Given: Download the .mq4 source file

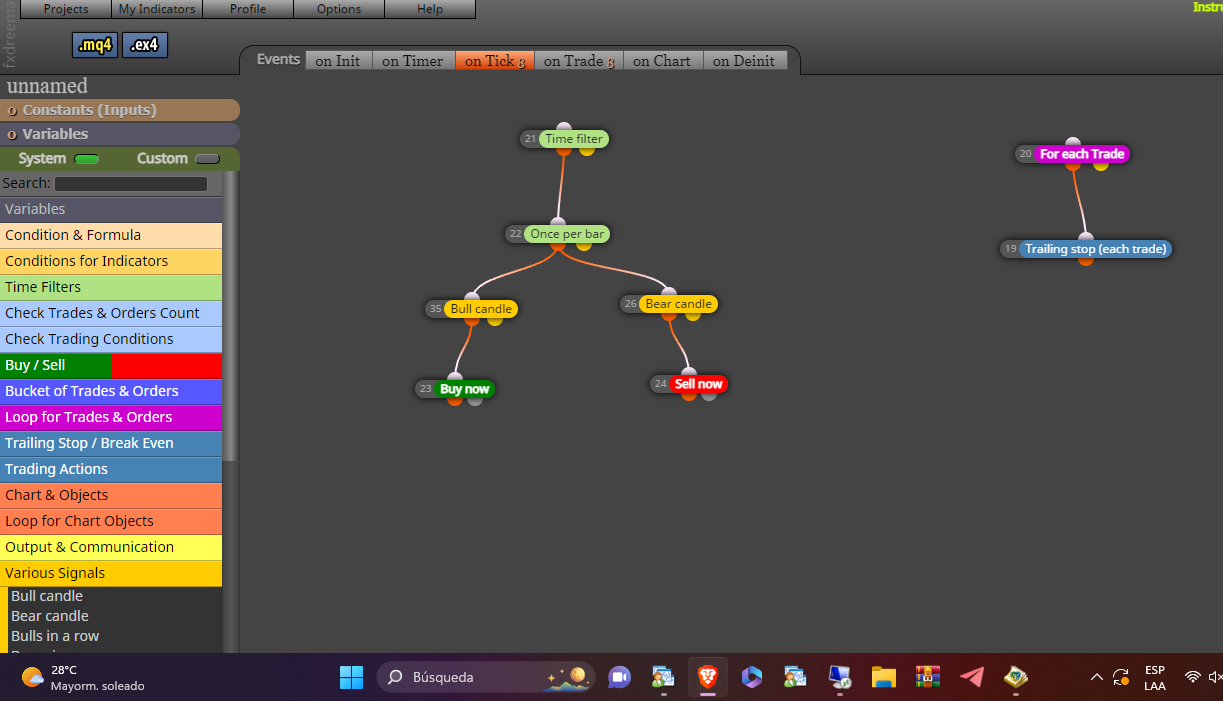Looking at the screenshot, I should pyautogui.click(x=95, y=45).
